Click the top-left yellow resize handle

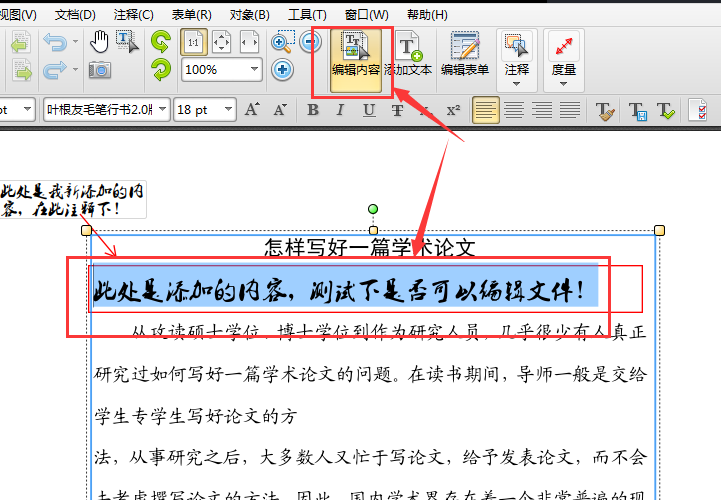pyautogui.click(x=86, y=230)
